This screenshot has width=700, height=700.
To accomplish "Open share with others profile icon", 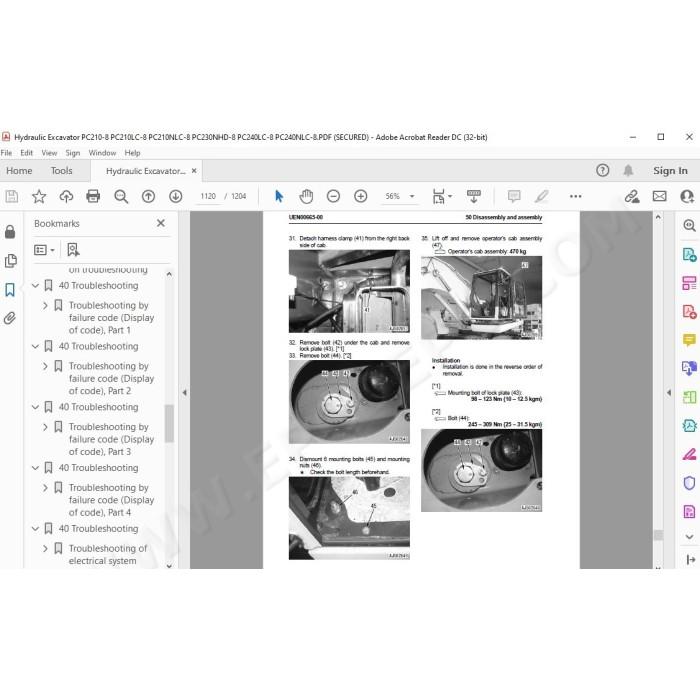I will point(687,196).
